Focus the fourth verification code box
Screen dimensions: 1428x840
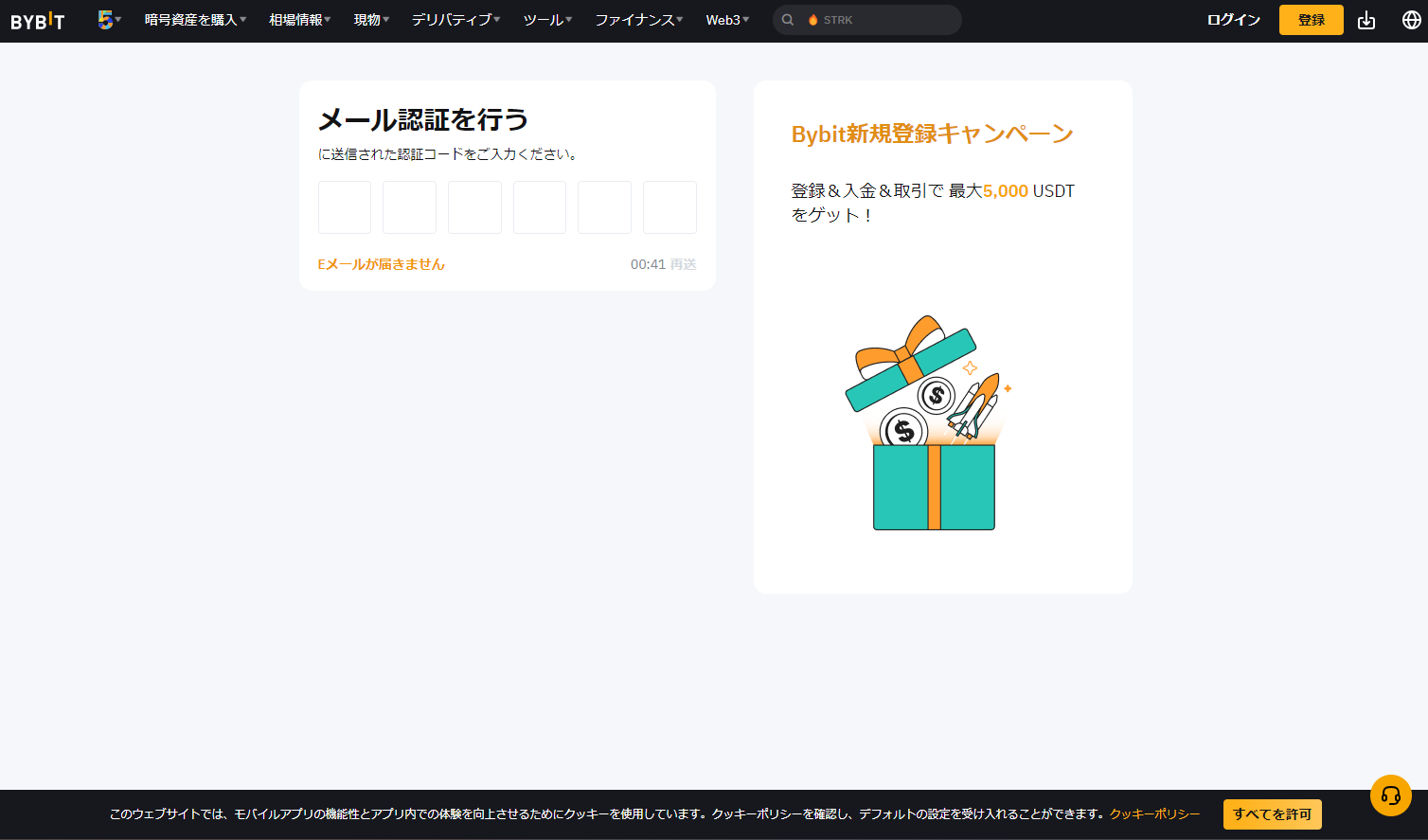[540, 207]
